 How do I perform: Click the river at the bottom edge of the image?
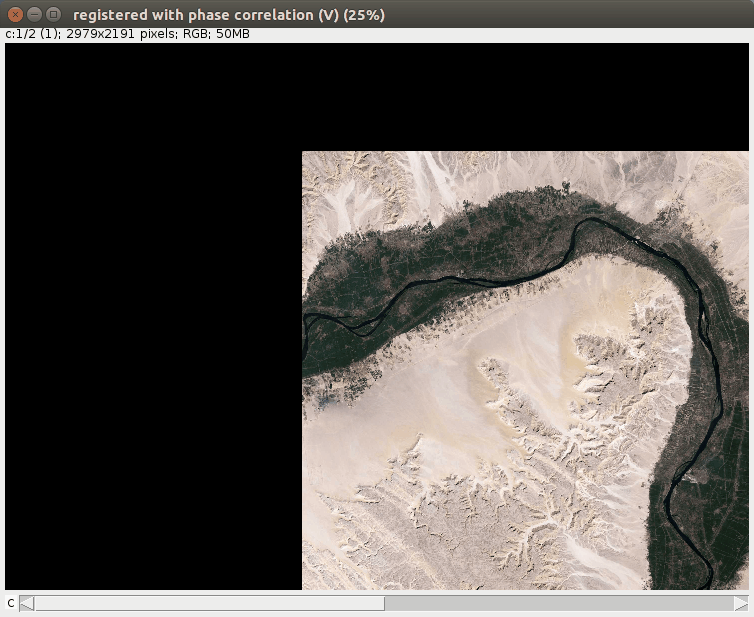pyautogui.click(x=711, y=584)
